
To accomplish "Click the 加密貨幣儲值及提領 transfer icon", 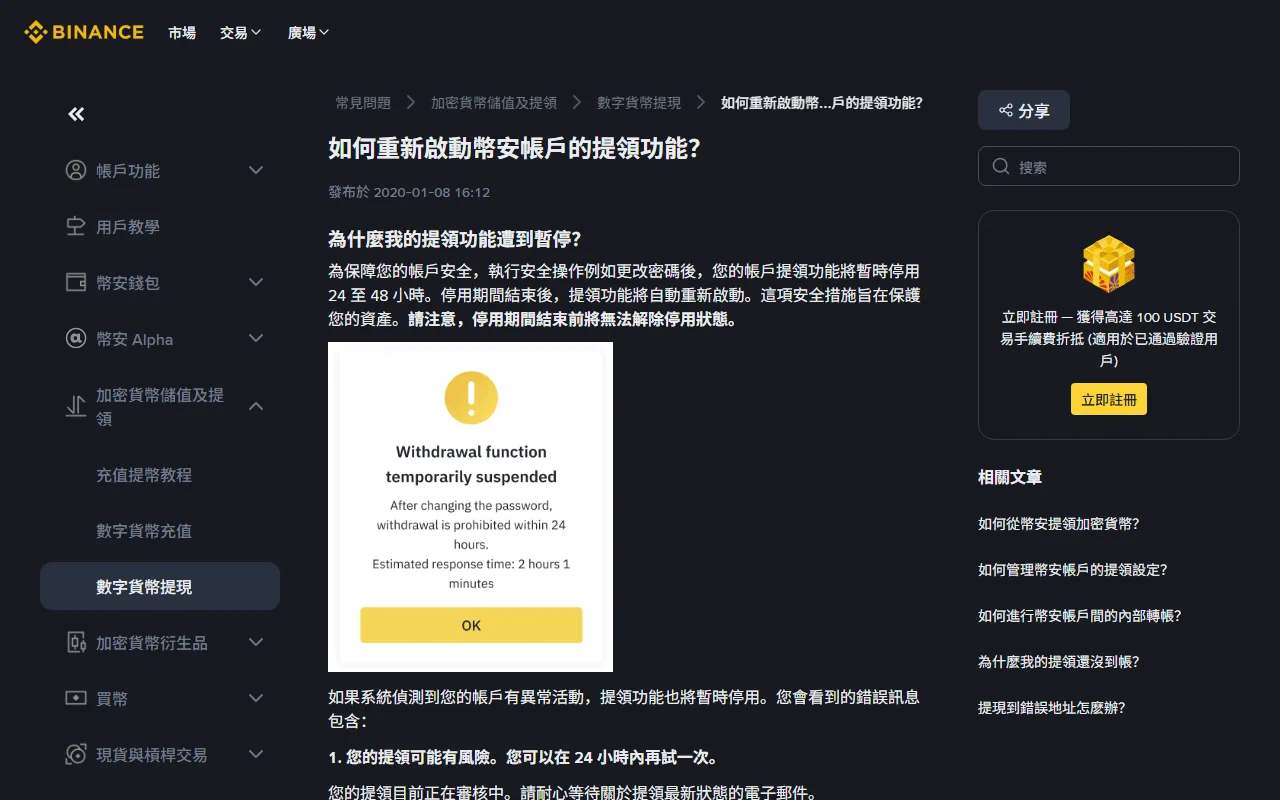I will 76,406.
